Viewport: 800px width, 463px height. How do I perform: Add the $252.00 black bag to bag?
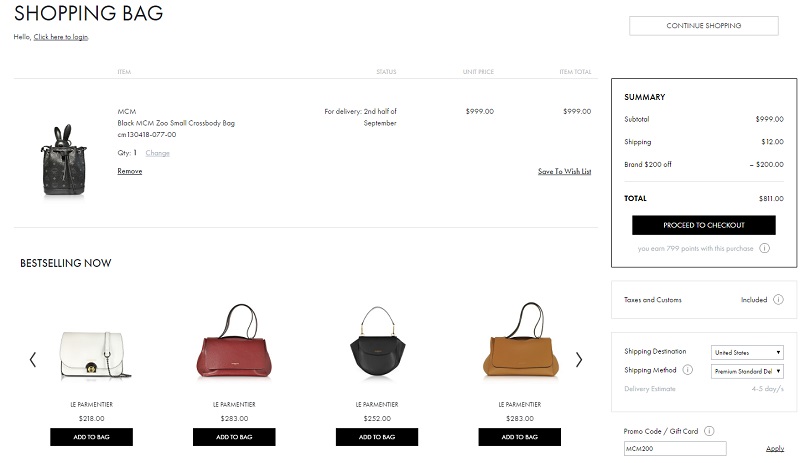click(x=377, y=437)
